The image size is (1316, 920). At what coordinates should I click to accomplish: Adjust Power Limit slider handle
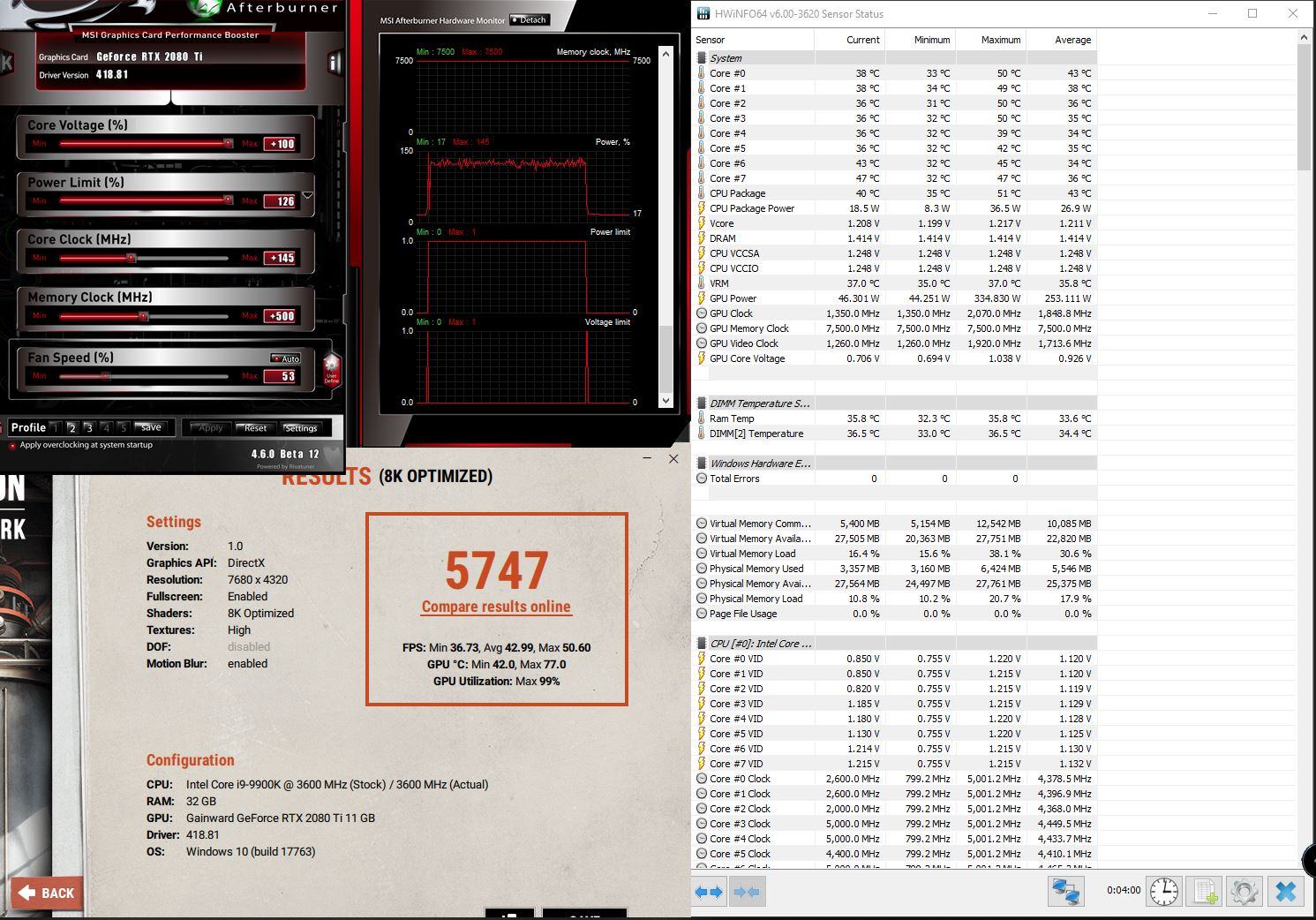click(x=228, y=200)
